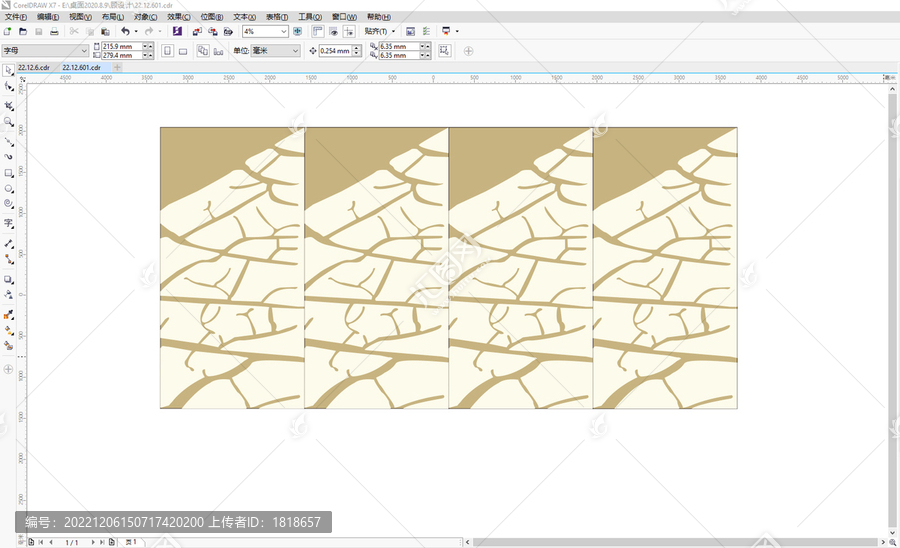Toggle Show grid button
Image resolution: width=900 pixels, height=548 pixels.
(333, 32)
